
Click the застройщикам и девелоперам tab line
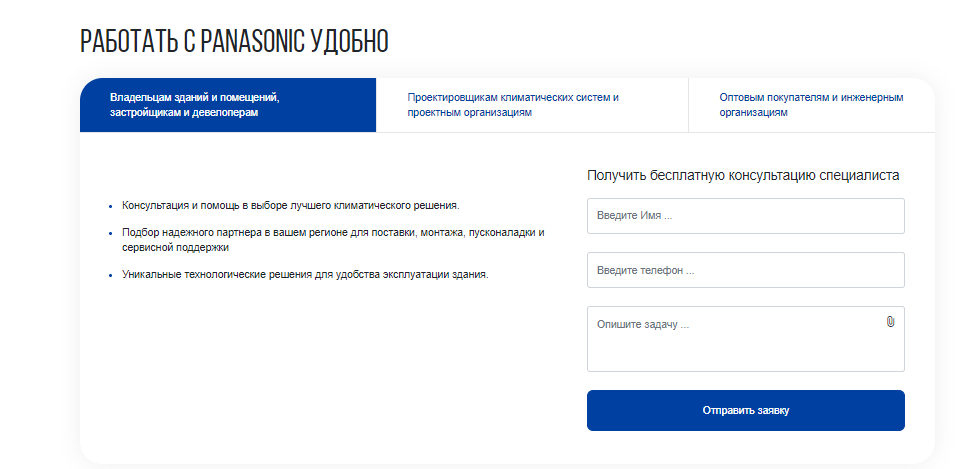(184, 113)
